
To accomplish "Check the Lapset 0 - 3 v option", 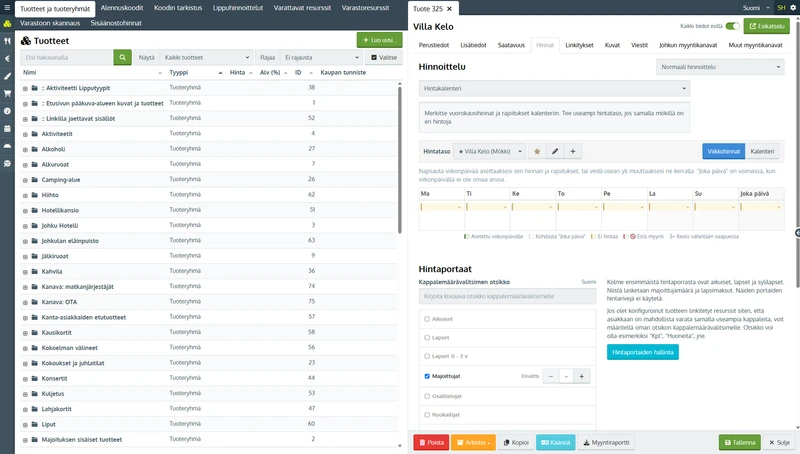I will [427, 356].
